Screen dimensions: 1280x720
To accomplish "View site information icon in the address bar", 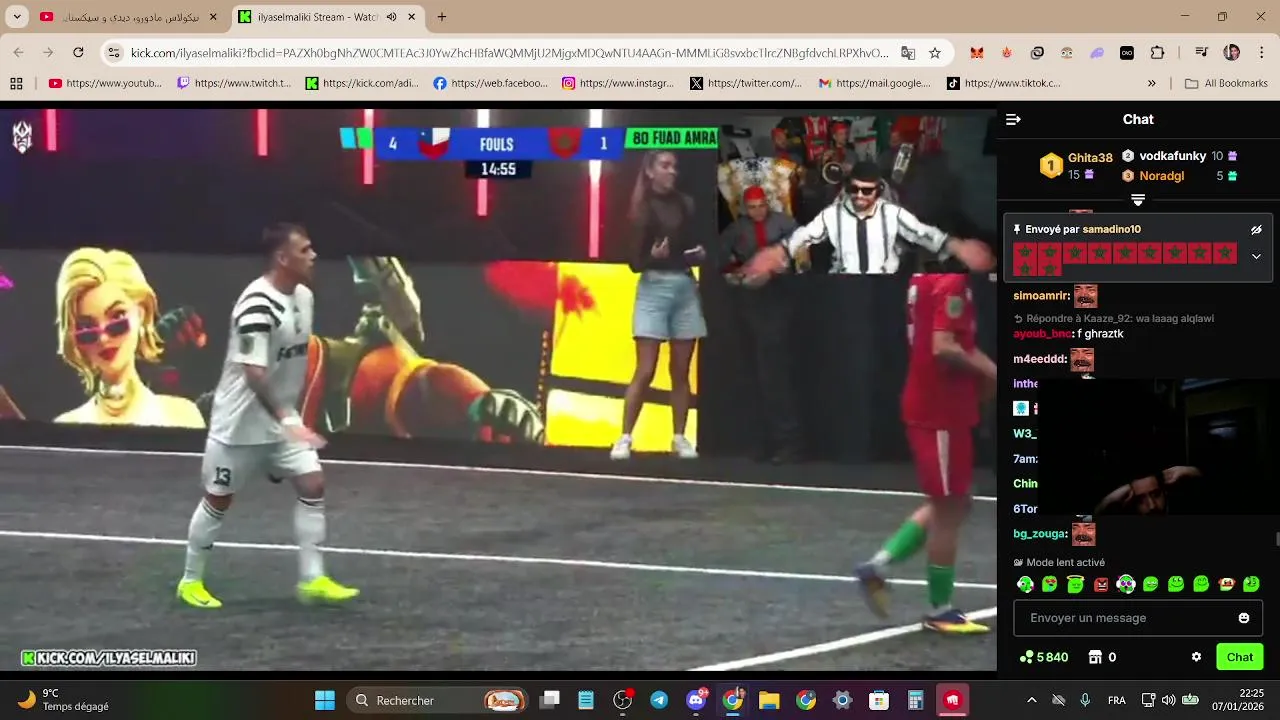I will (114, 53).
